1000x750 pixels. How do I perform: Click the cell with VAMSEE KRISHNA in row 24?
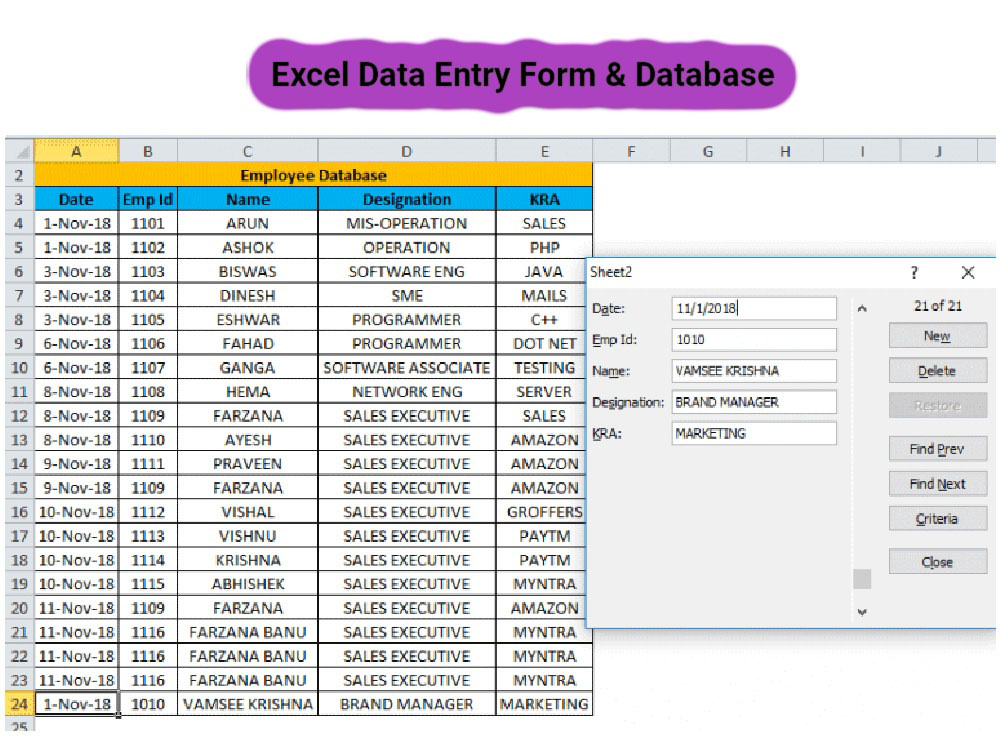pos(247,704)
